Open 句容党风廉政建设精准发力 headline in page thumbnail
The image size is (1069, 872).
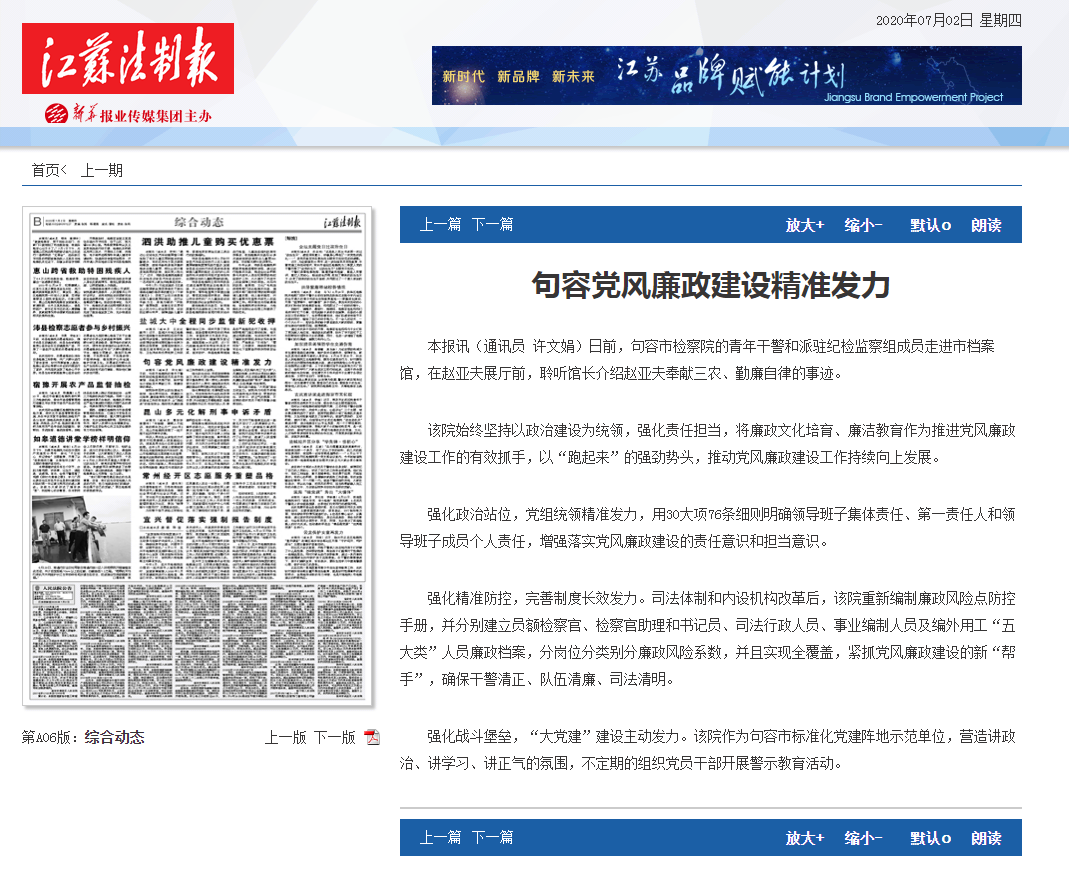pos(208,361)
